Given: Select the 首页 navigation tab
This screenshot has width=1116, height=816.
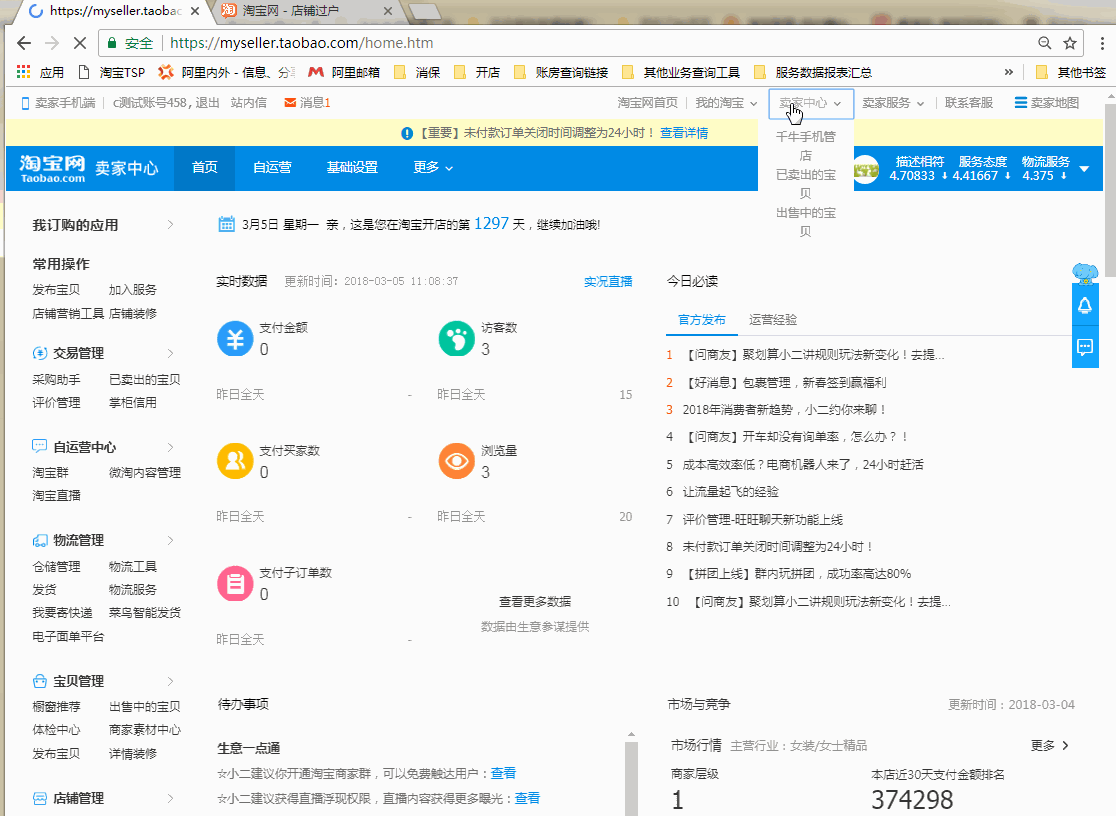Looking at the screenshot, I should [204, 167].
